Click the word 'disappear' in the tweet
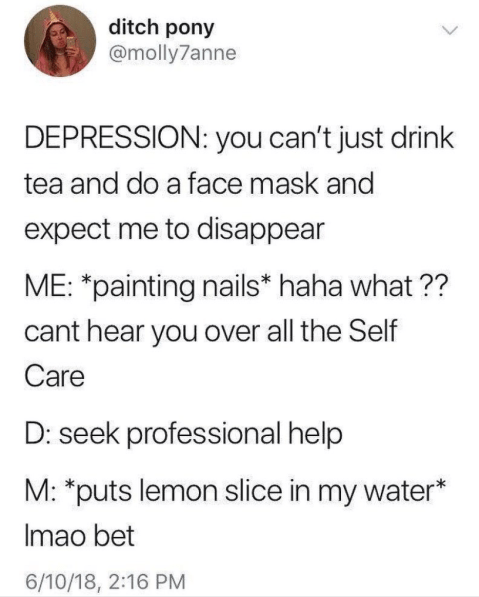 click(262, 231)
